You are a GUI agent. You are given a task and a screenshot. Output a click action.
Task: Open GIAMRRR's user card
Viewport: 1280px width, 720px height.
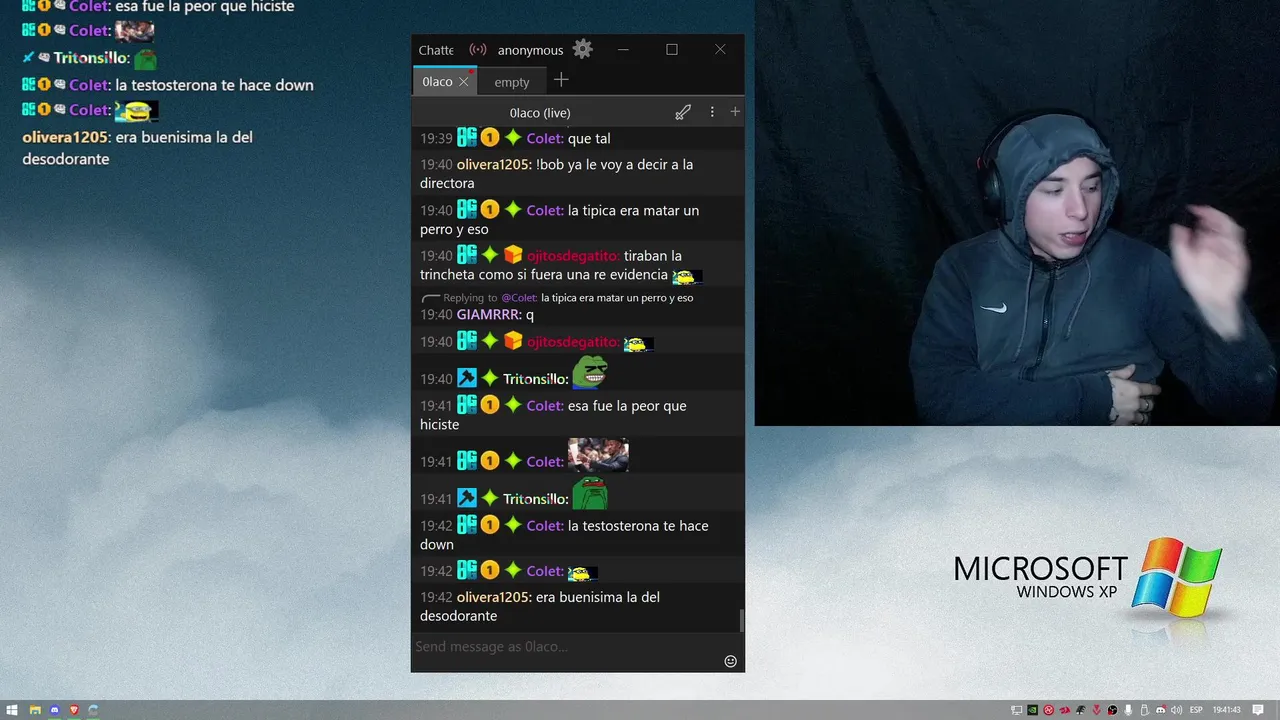[x=489, y=315]
